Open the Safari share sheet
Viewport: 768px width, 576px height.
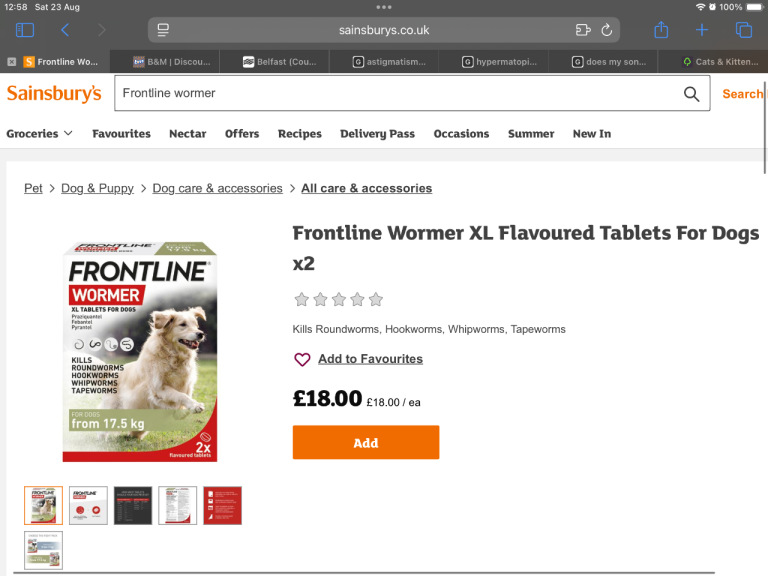[661, 30]
